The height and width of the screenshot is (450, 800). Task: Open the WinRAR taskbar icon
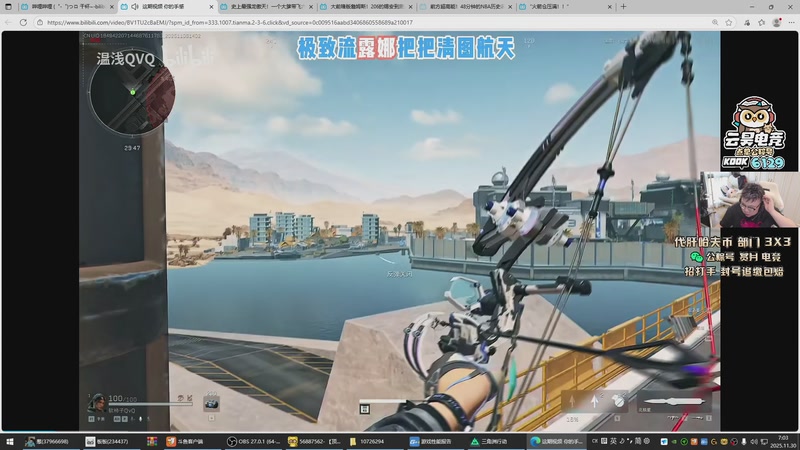(152, 441)
